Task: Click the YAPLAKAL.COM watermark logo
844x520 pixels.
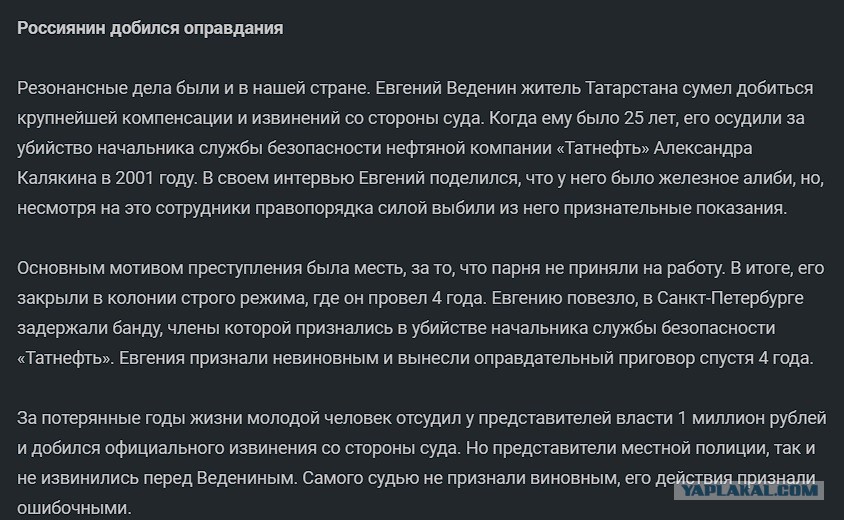Action: (749, 490)
